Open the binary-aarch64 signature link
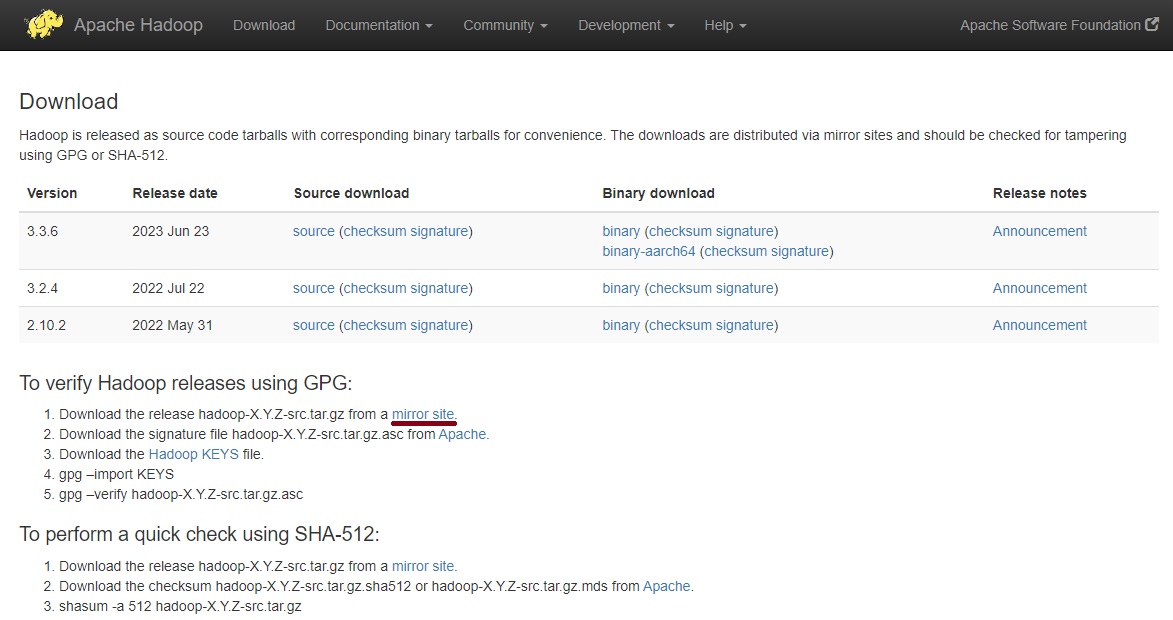Viewport: 1173px width, 620px height. (x=800, y=251)
